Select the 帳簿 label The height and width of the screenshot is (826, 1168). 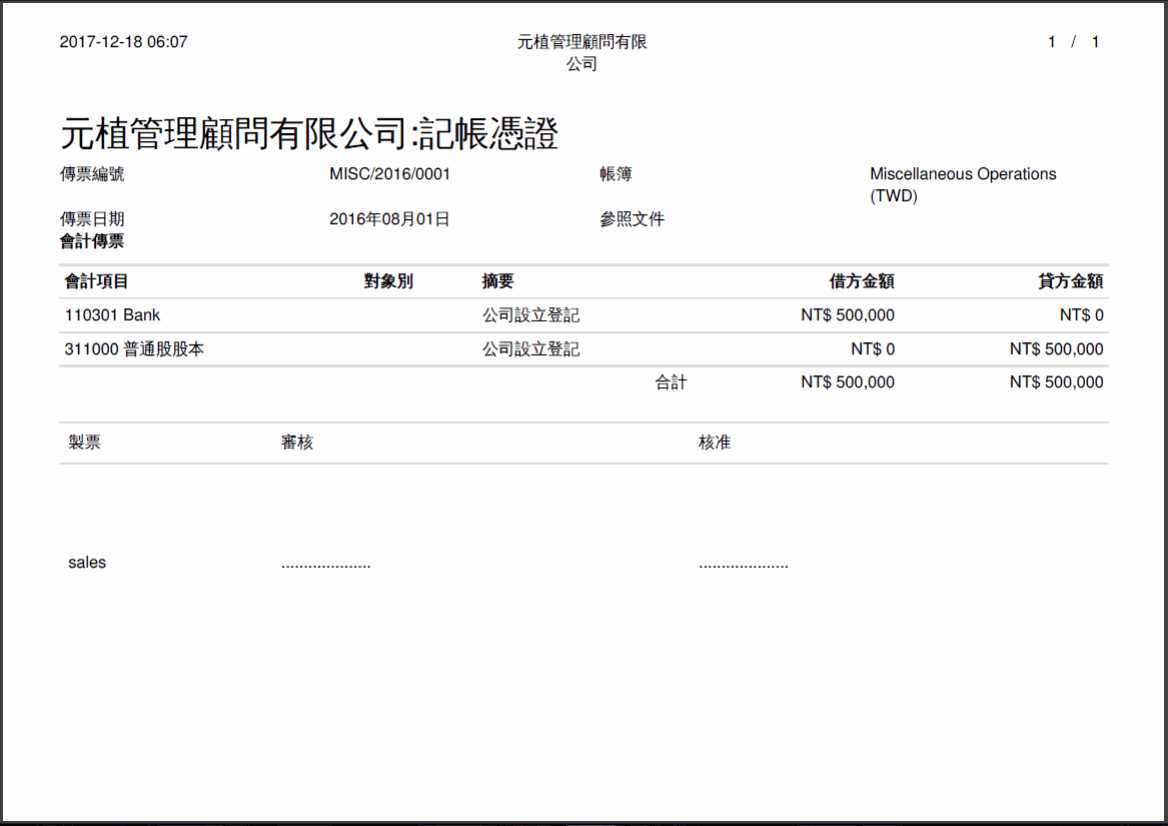tap(615, 174)
